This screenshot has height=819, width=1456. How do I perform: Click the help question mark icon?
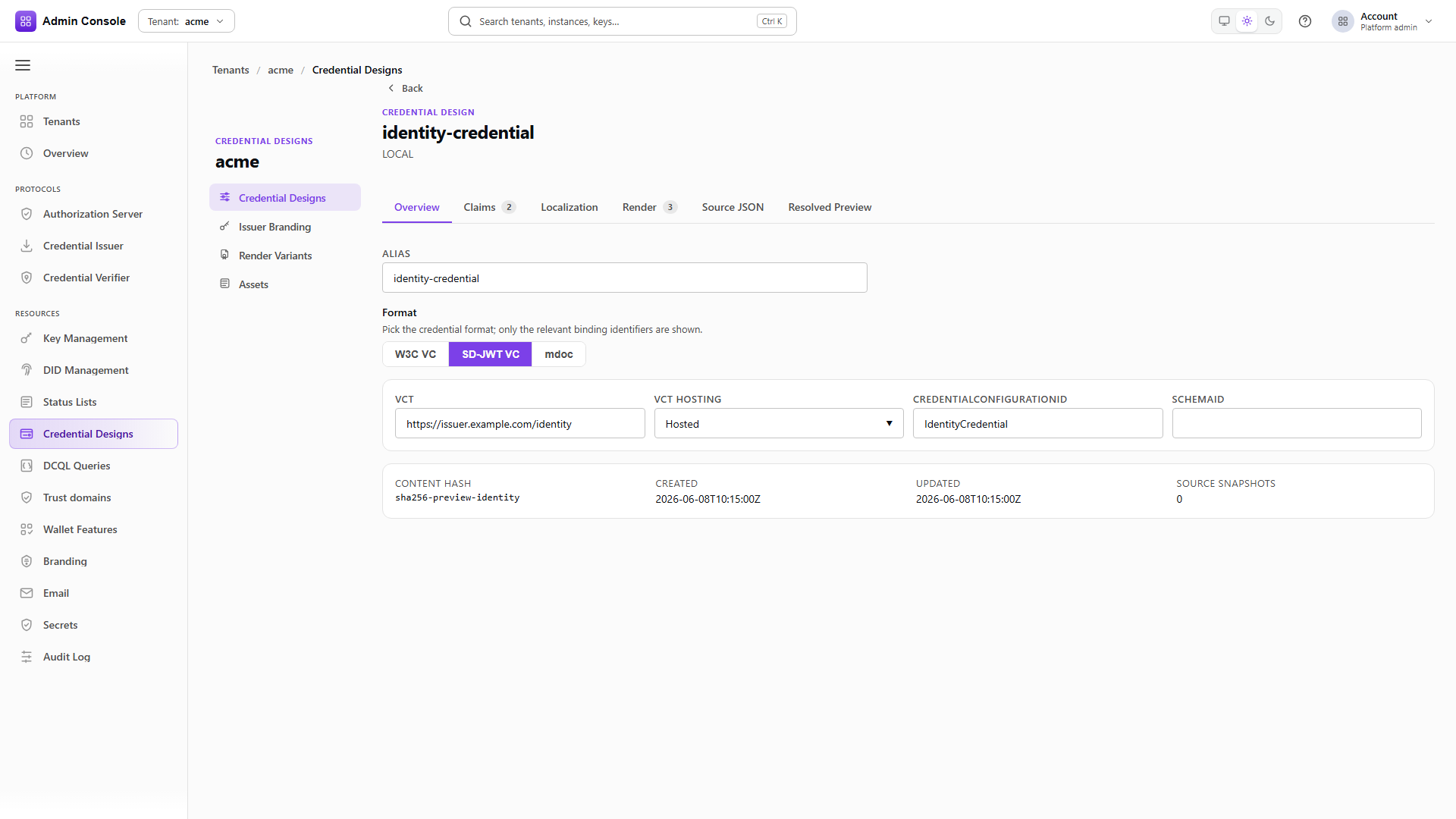click(x=1305, y=21)
